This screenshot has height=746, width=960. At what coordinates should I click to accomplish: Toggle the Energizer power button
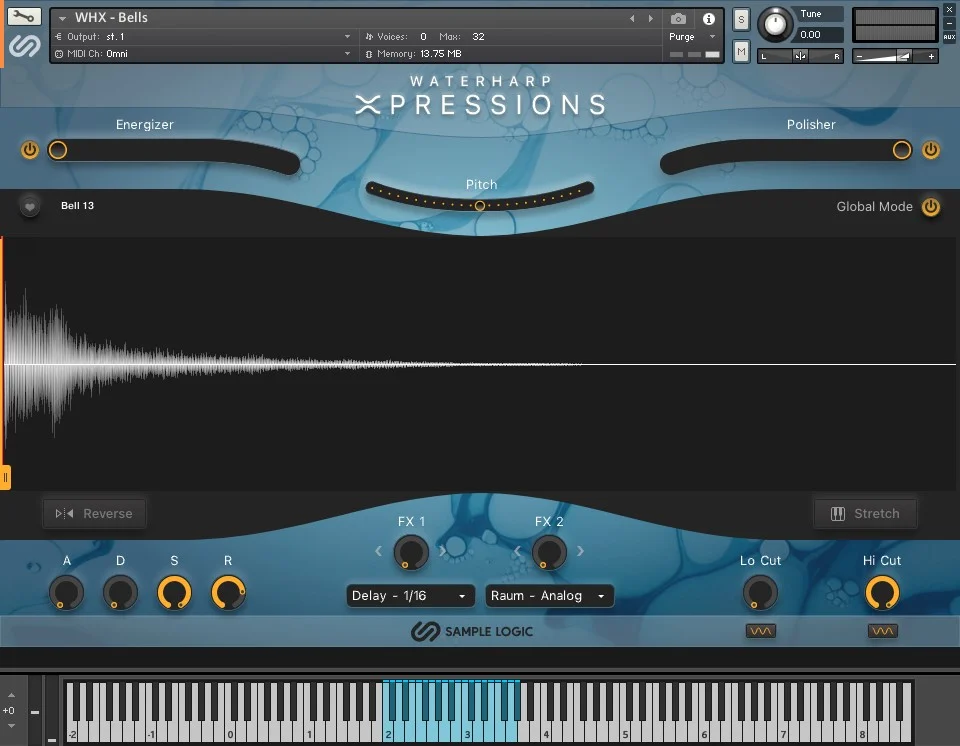[29, 150]
